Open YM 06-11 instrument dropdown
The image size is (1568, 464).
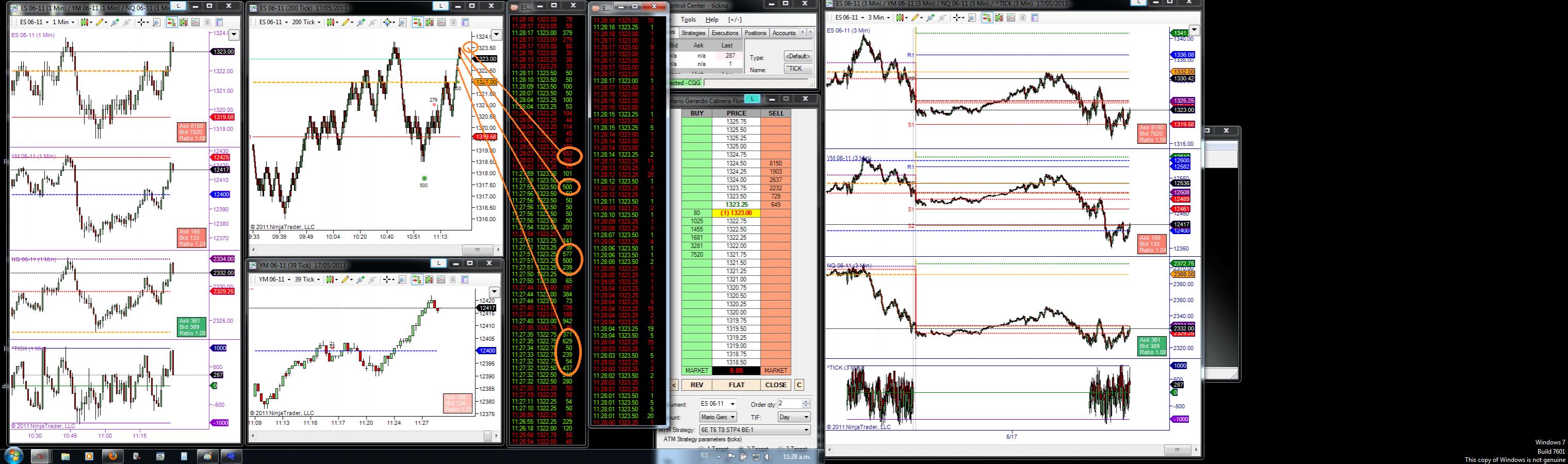click(x=275, y=280)
